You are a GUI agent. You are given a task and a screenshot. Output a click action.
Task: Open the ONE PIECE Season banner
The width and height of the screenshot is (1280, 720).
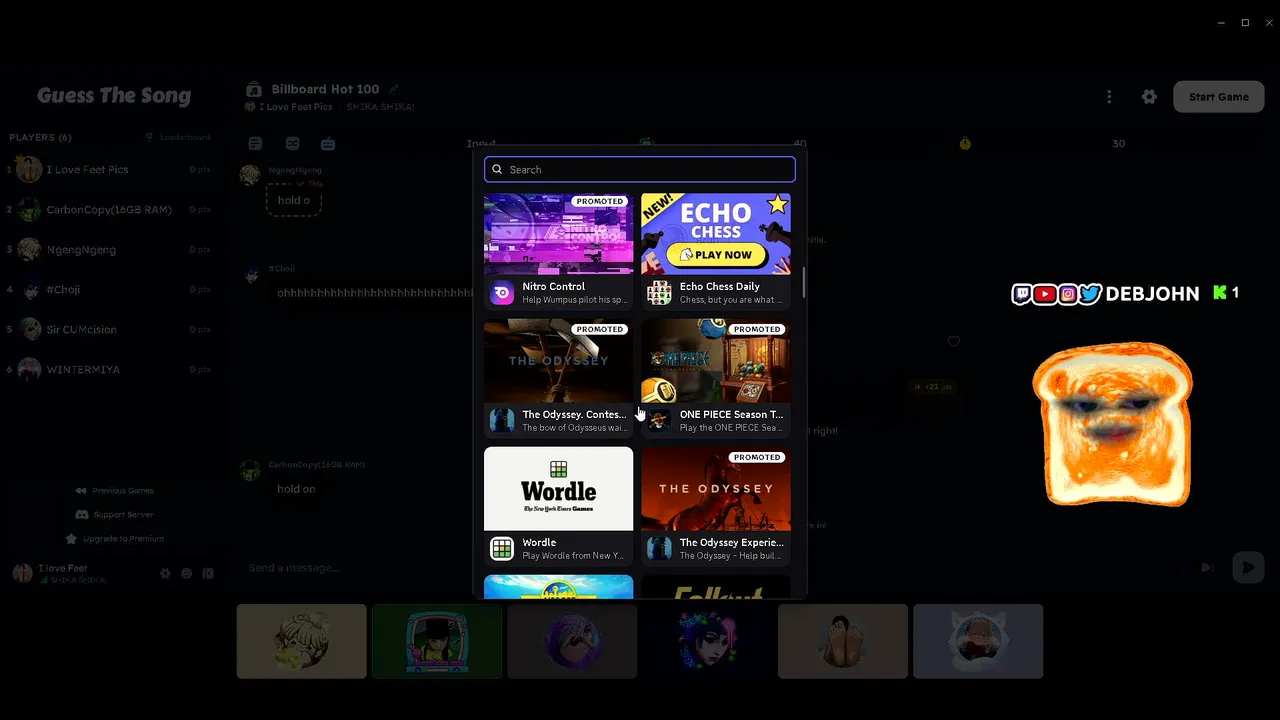click(716, 361)
